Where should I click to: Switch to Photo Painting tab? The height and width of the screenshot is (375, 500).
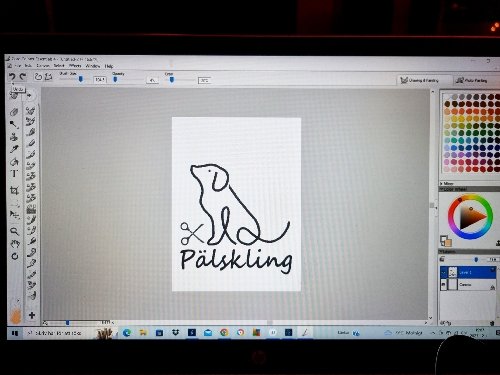pyautogui.click(x=472, y=80)
